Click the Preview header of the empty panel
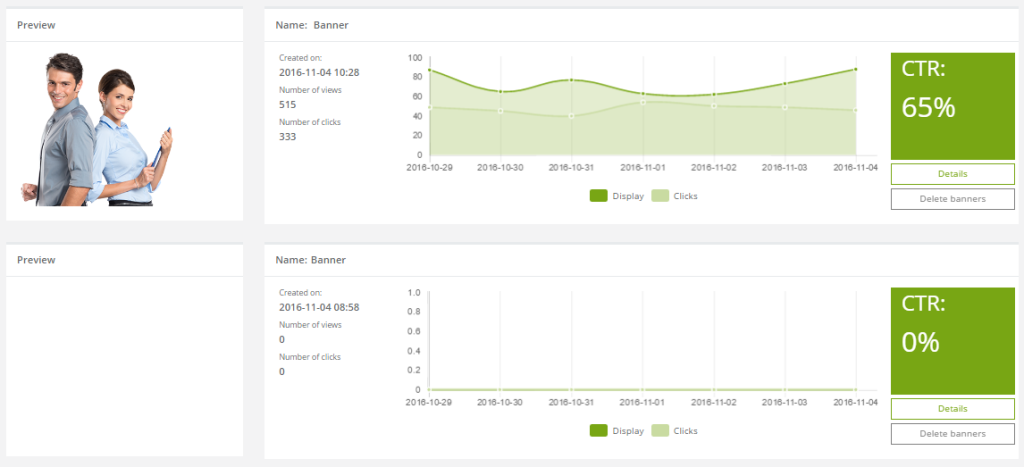The width and height of the screenshot is (1024, 467). point(36,260)
